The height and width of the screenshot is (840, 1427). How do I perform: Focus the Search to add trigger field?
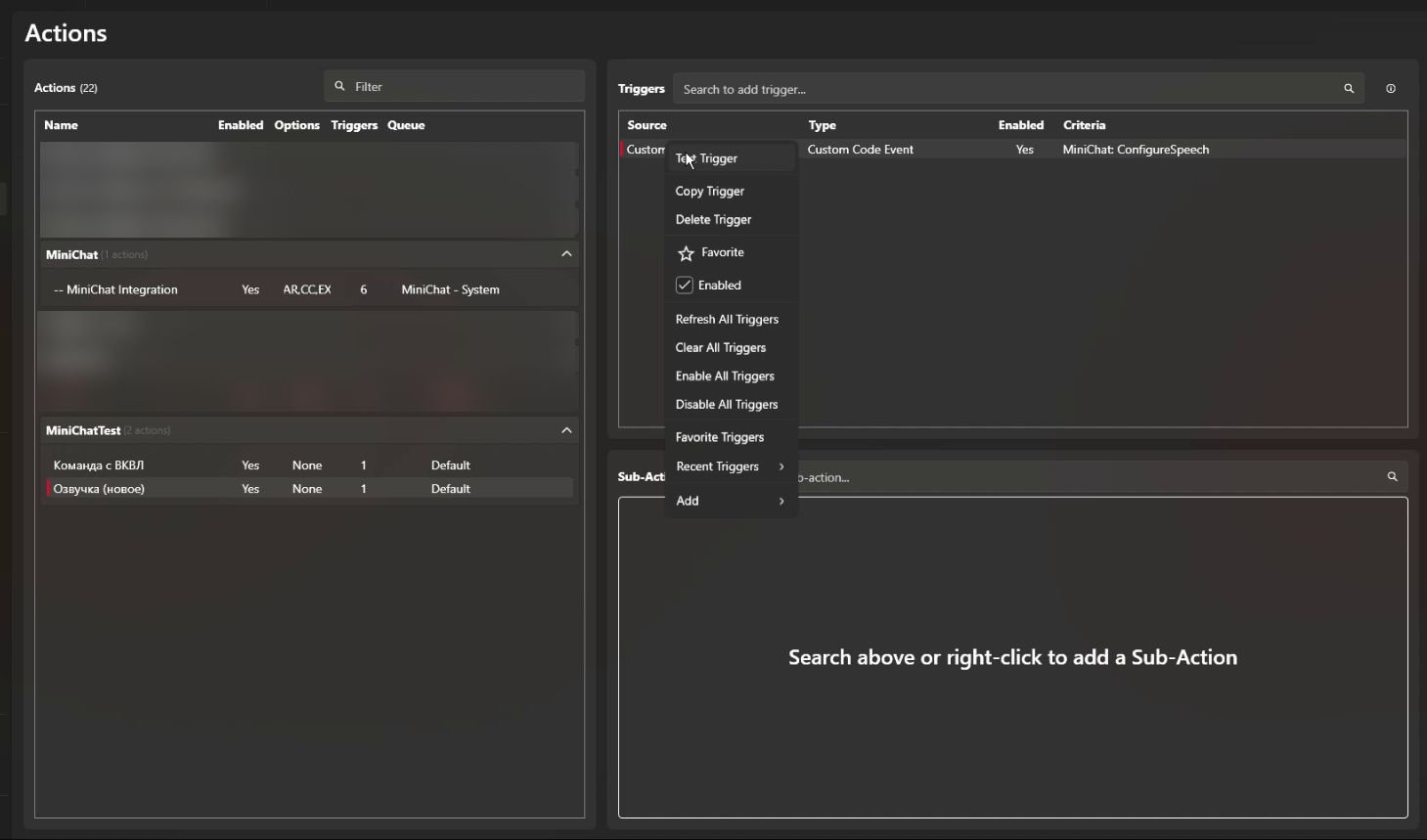tap(1007, 89)
